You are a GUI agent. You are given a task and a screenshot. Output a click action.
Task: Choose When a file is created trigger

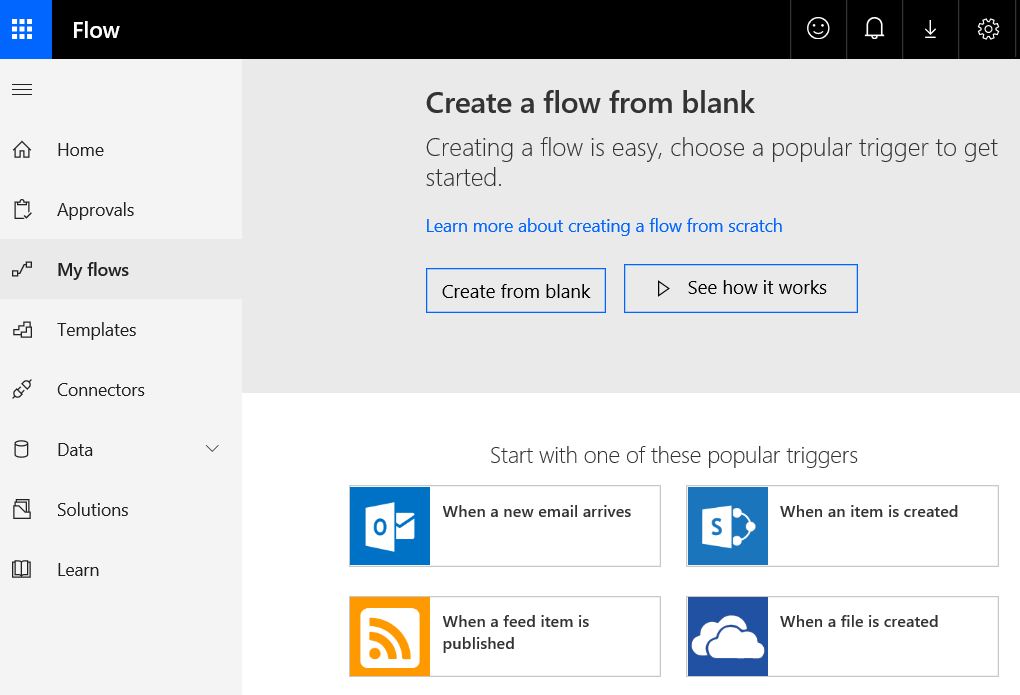(x=842, y=636)
